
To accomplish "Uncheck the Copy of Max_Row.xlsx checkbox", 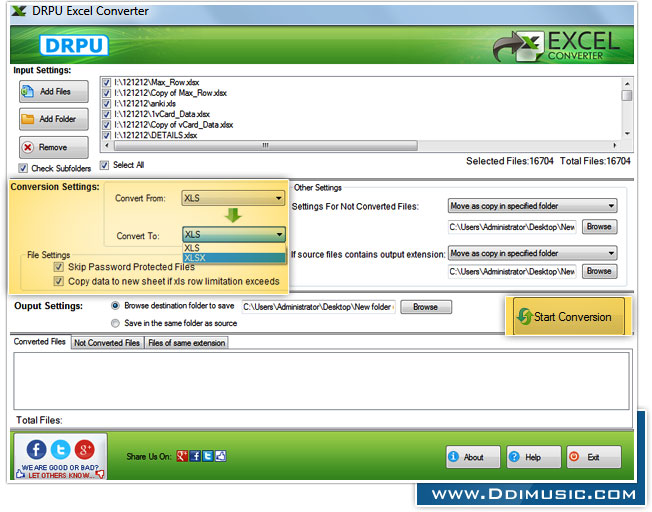I will click(x=106, y=93).
